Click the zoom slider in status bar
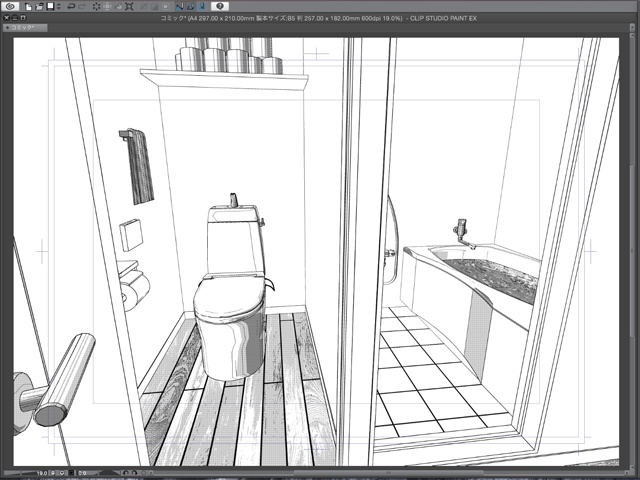The height and width of the screenshot is (480, 640). click(20, 473)
